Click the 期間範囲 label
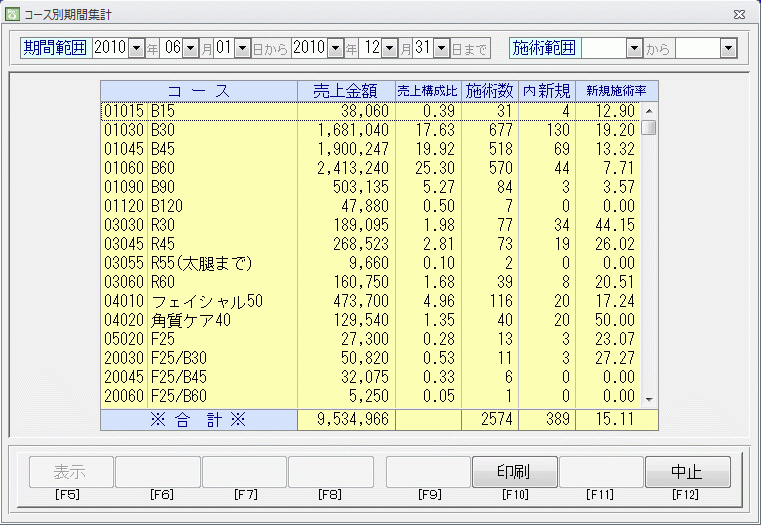This screenshot has width=761, height=525. click(55, 48)
